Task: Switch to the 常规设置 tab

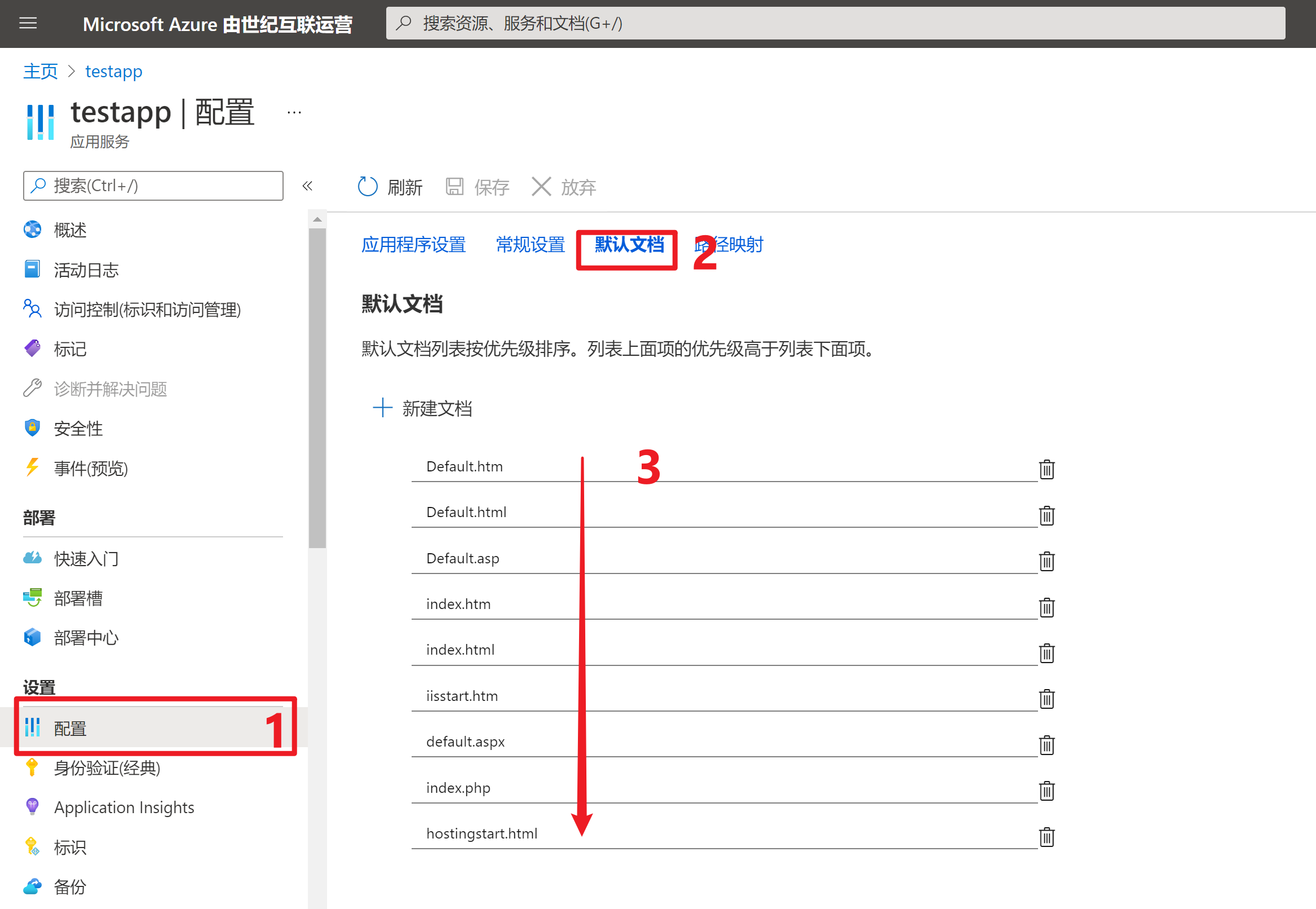Action: 529,245
